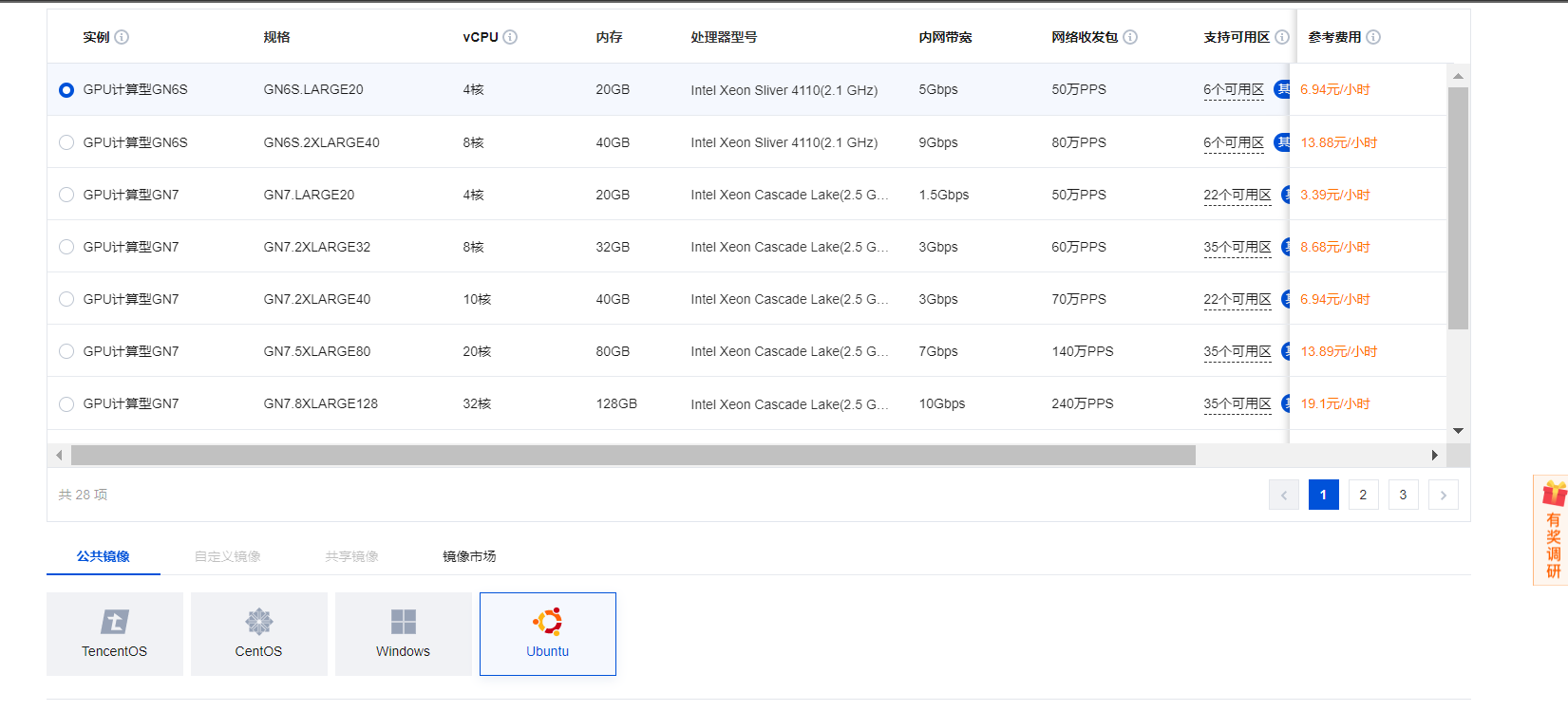Click the 处理器型号 column header
Image resolution: width=1568 pixels, height=711 pixels.
point(724,37)
